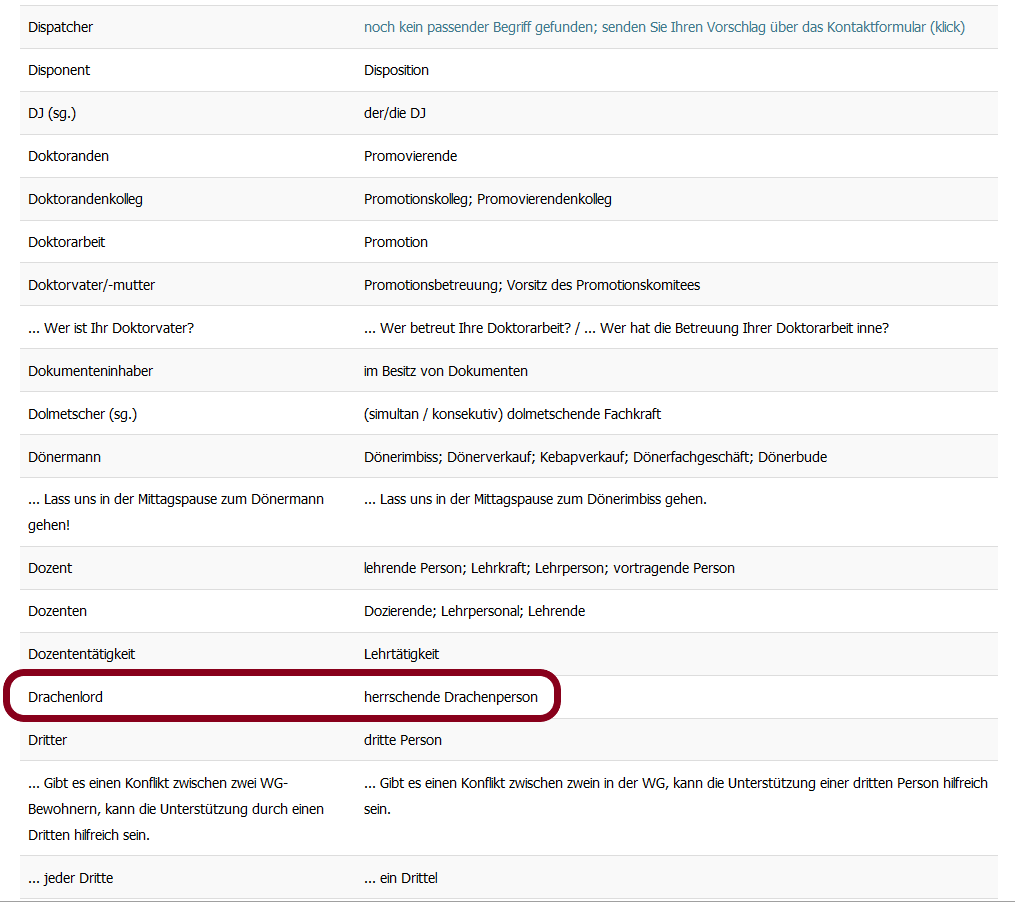This screenshot has height=902, width=1015.
Task: Select 'Konflikt zwischen zwein in der WG' sentence
Action: [676, 796]
